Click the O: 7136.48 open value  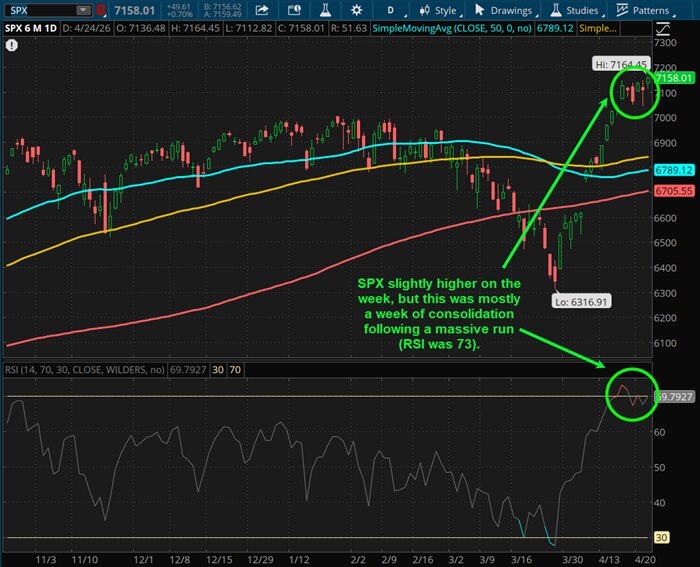click(141, 29)
